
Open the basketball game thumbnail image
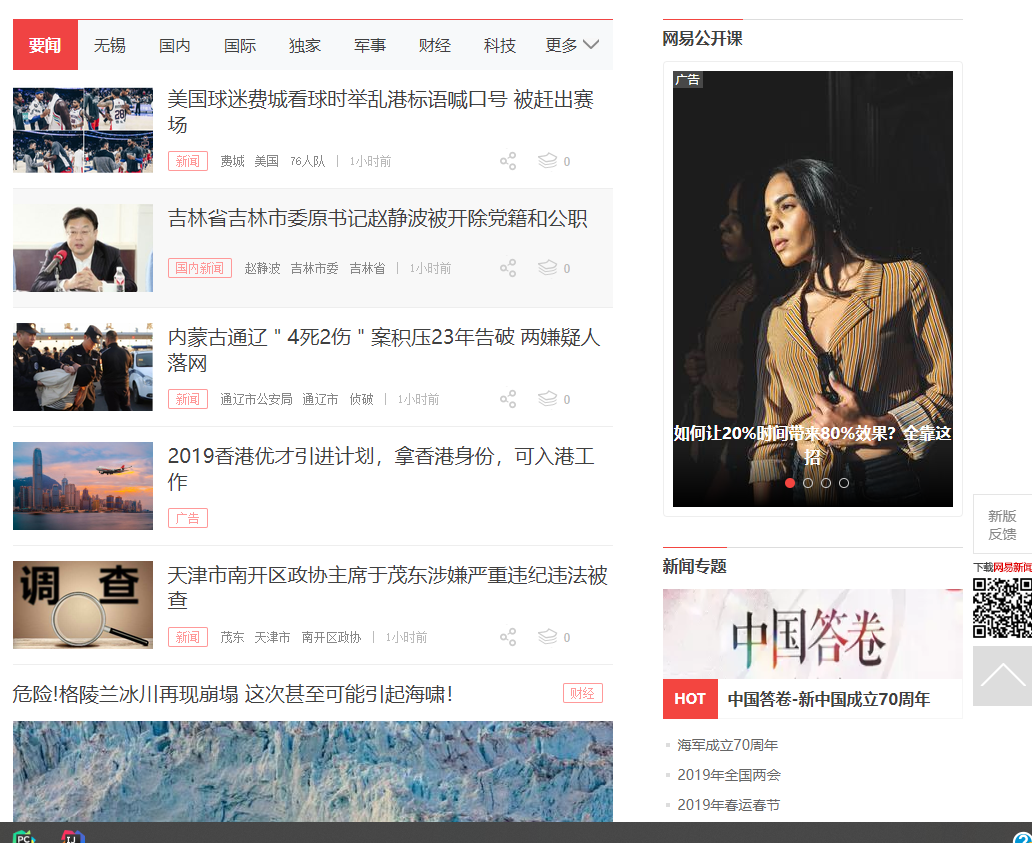[x=83, y=130]
